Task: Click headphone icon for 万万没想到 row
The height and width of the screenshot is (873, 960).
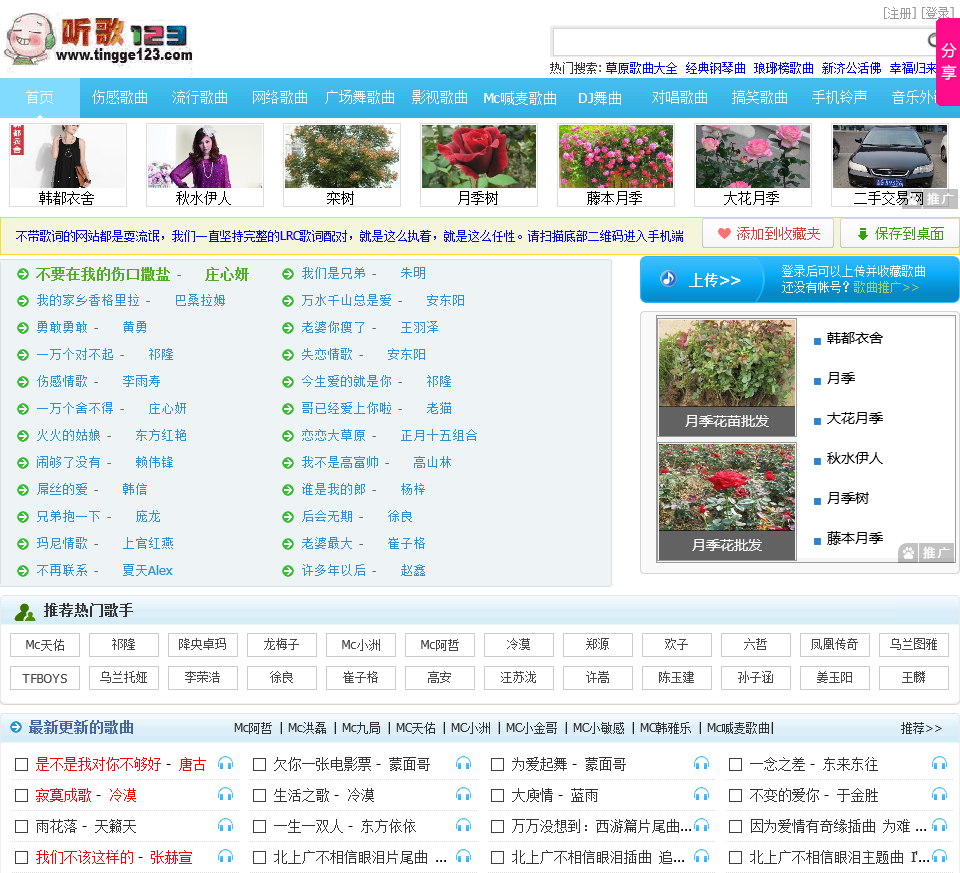Action: coord(701,826)
